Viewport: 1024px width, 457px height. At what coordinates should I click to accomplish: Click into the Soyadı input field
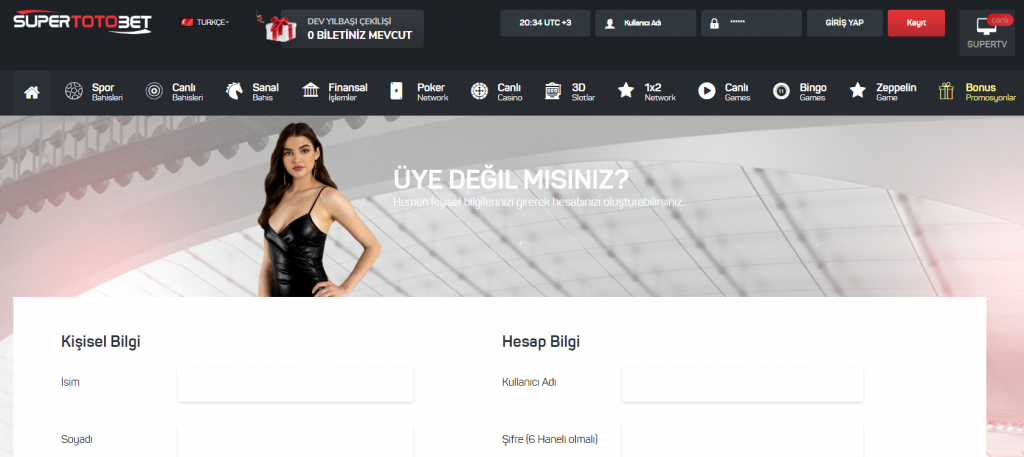[x=295, y=441]
